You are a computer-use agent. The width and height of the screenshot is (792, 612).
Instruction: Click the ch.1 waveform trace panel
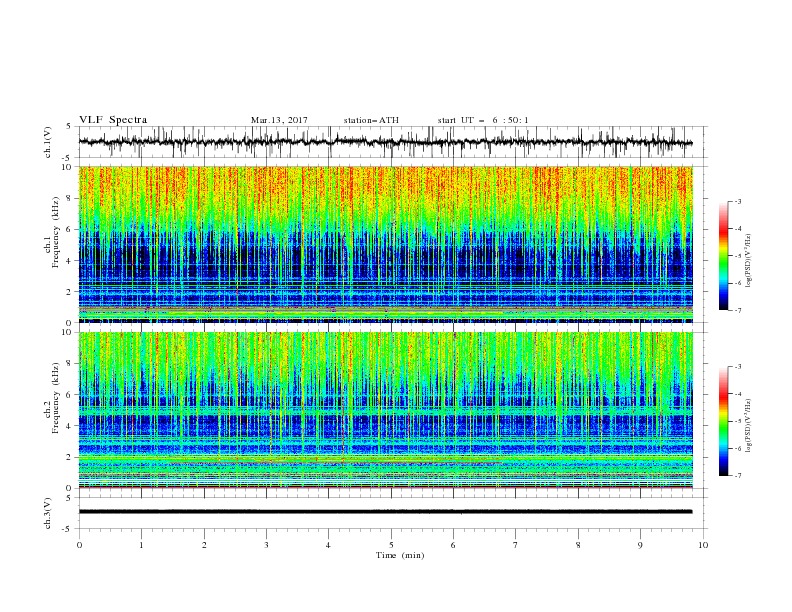[393, 142]
